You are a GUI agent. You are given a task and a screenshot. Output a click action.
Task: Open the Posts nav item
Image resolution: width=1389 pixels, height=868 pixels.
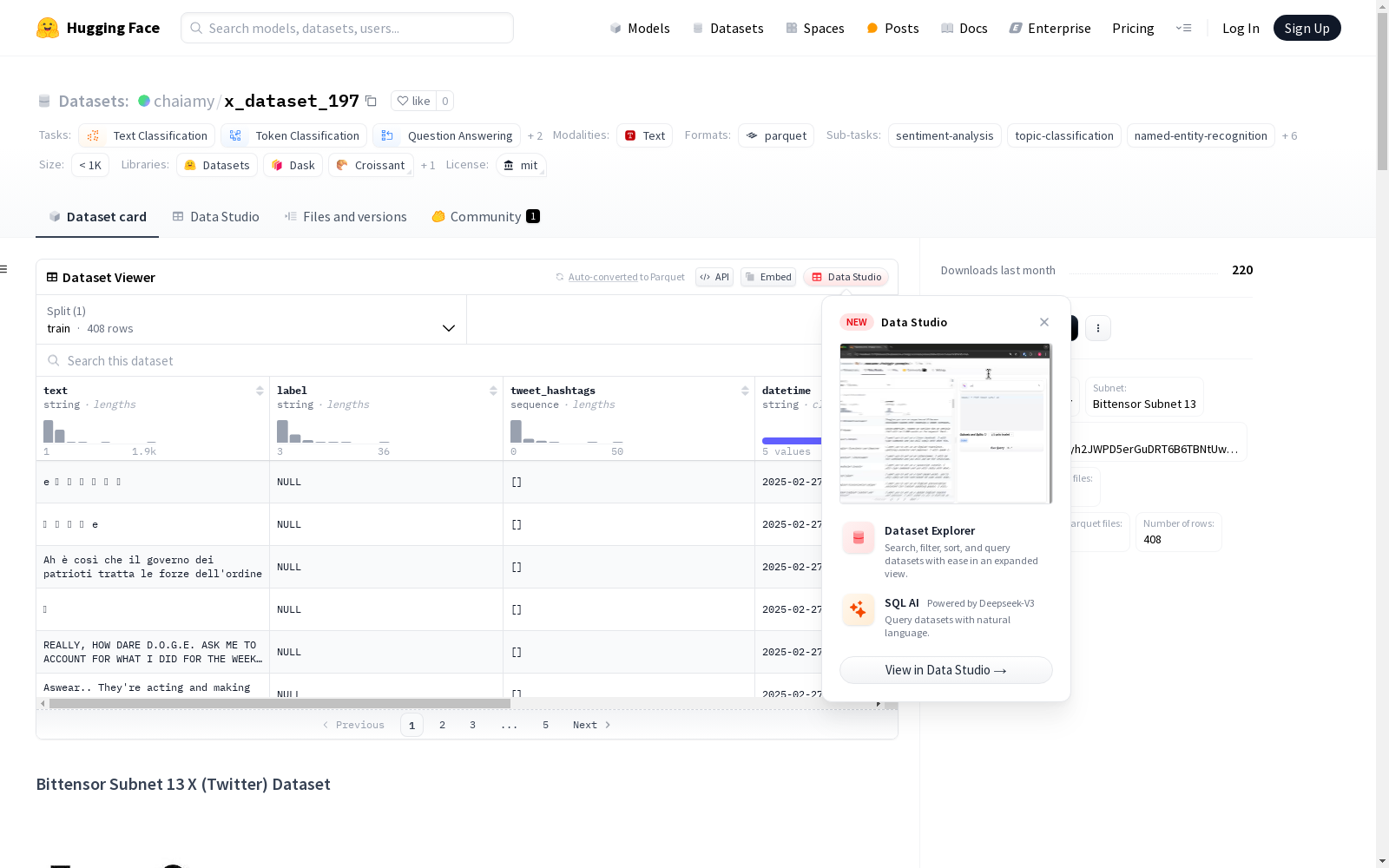pos(892,28)
